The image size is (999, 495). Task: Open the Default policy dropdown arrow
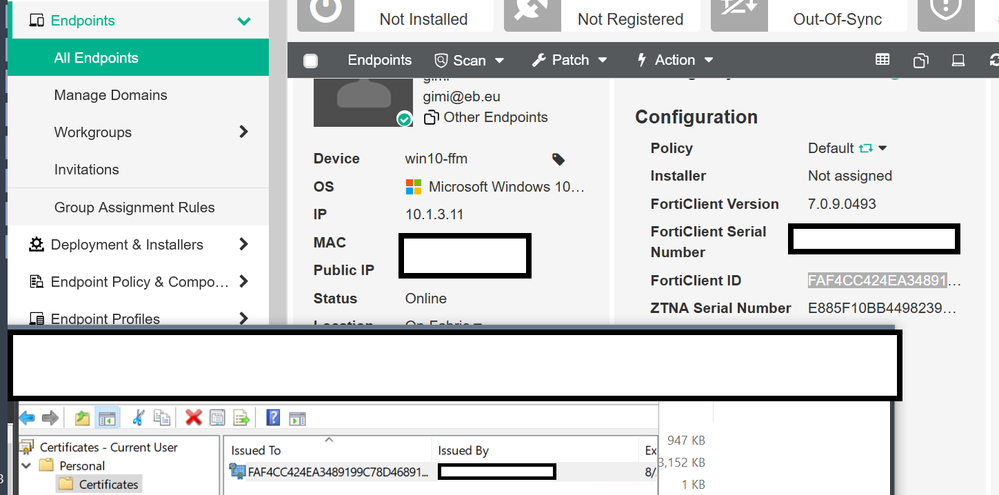click(882, 148)
